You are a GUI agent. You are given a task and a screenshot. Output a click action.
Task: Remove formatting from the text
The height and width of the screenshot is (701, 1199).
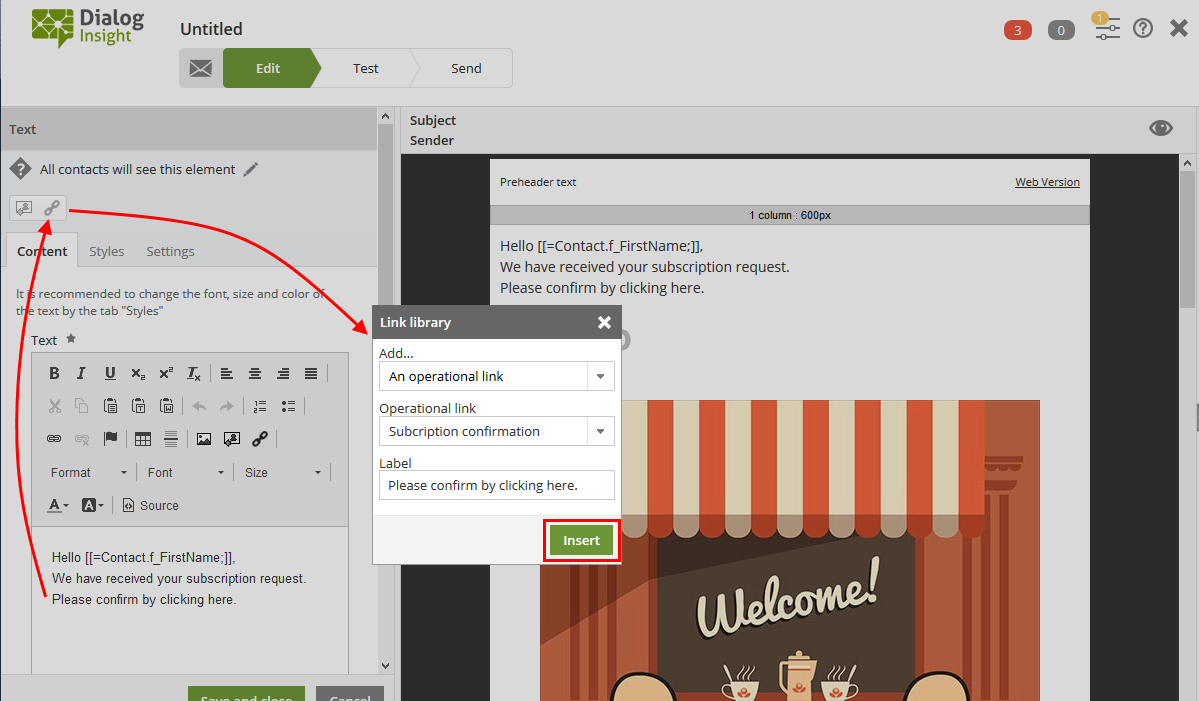coord(194,373)
